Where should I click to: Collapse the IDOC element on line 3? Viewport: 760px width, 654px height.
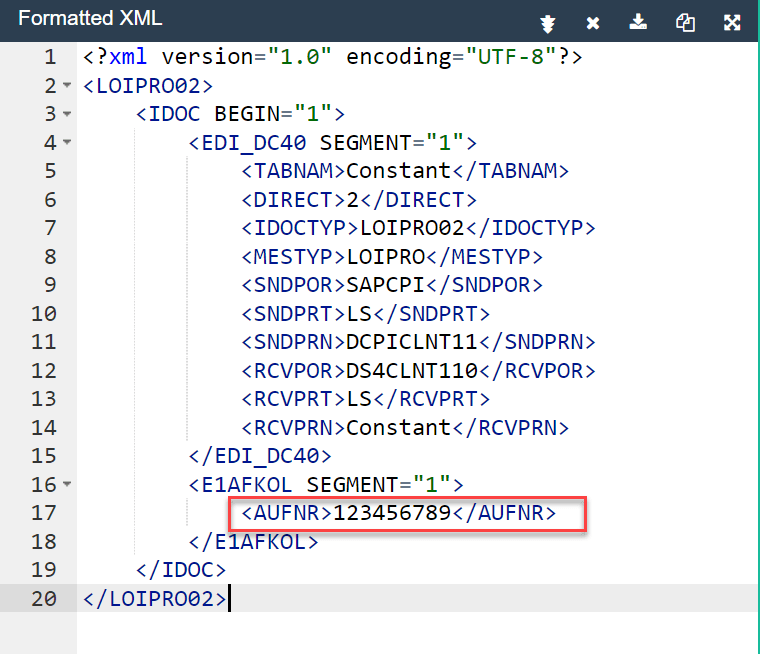pyautogui.click(x=67, y=114)
